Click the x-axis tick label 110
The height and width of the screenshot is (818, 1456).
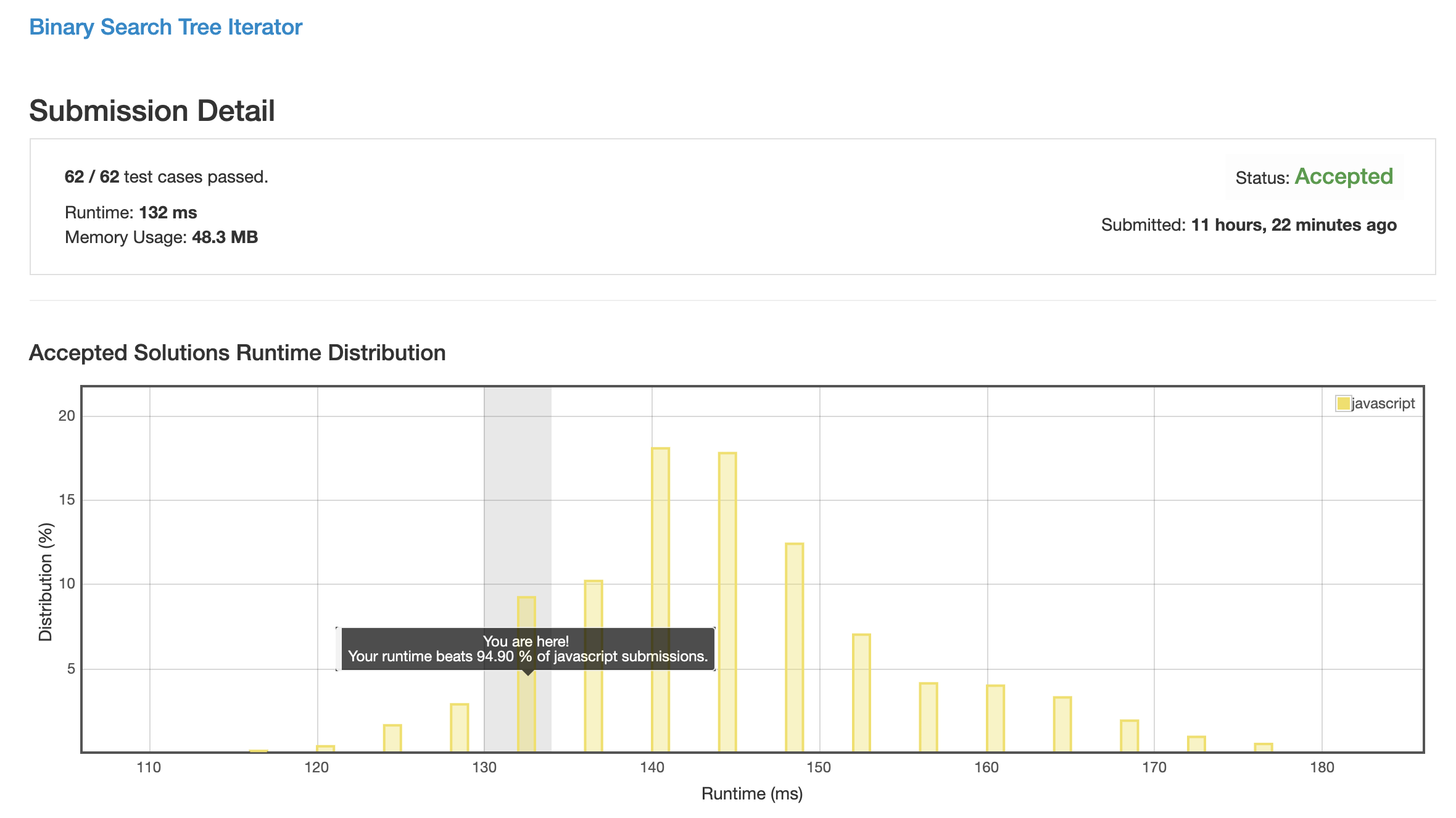point(149,767)
